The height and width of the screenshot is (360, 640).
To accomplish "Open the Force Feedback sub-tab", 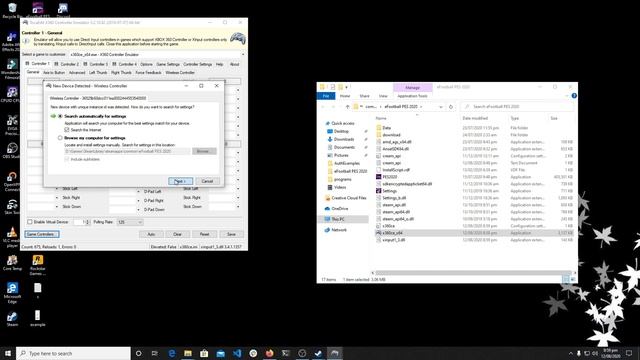I will click(x=149, y=73).
